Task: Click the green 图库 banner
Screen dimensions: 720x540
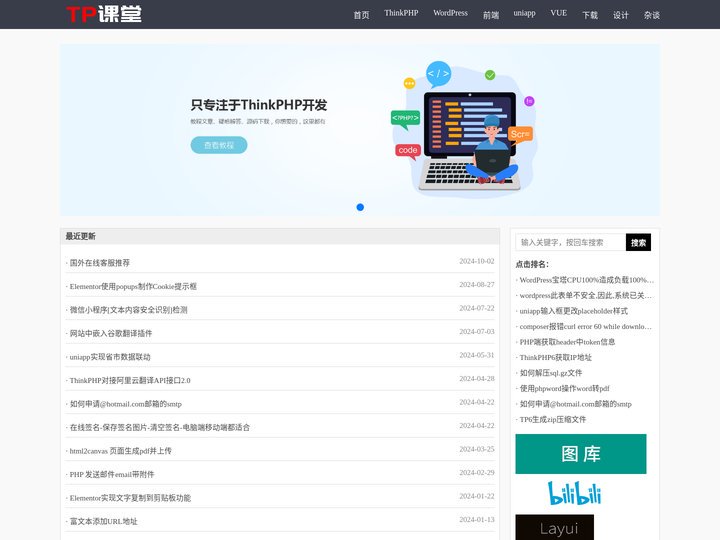Action: click(x=581, y=454)
